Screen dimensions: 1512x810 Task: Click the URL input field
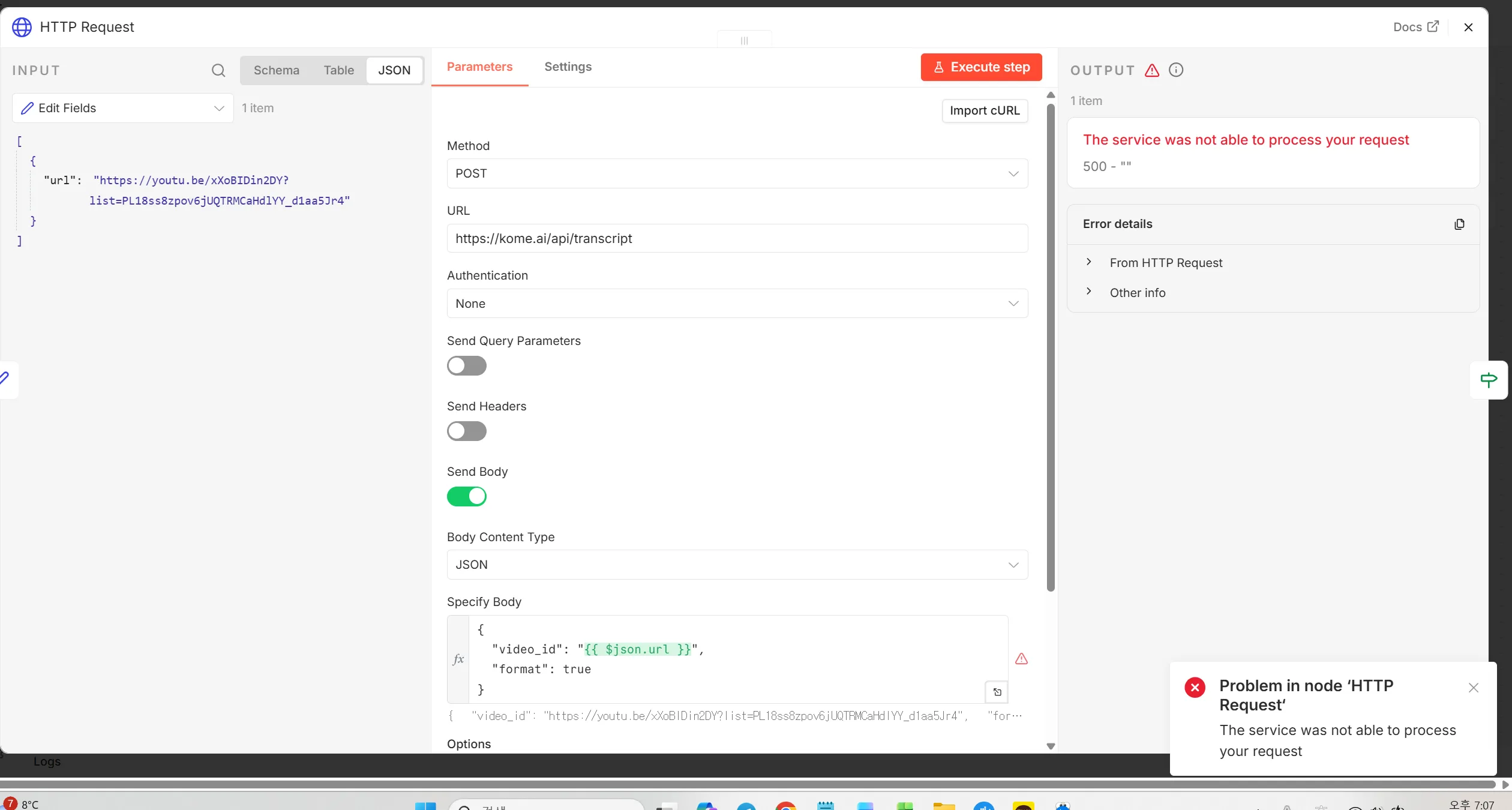[737, 238]
